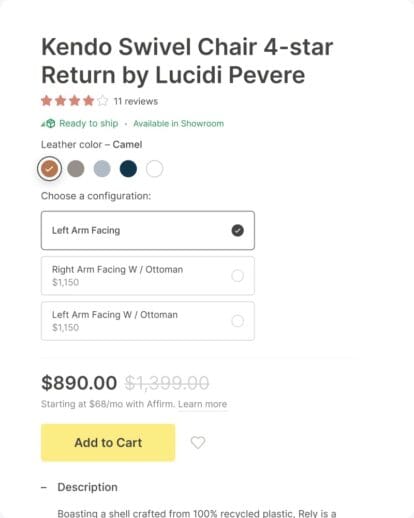Click the fifth empty rating star
The height and width of the screenshot is (518, 414).
pyautogui.click(x=103, y=101)
